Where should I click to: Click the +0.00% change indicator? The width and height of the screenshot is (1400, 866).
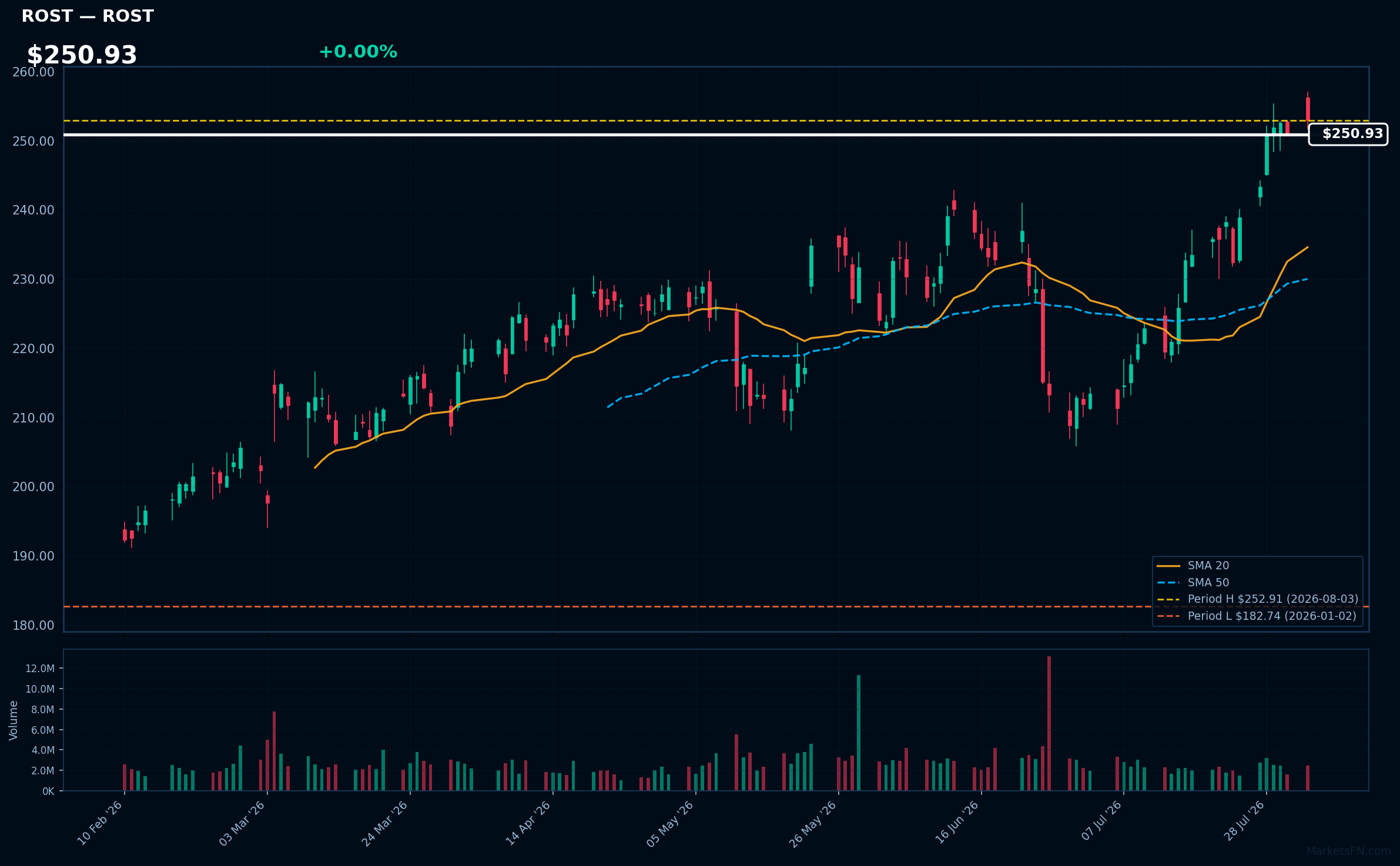pos(358,52)
